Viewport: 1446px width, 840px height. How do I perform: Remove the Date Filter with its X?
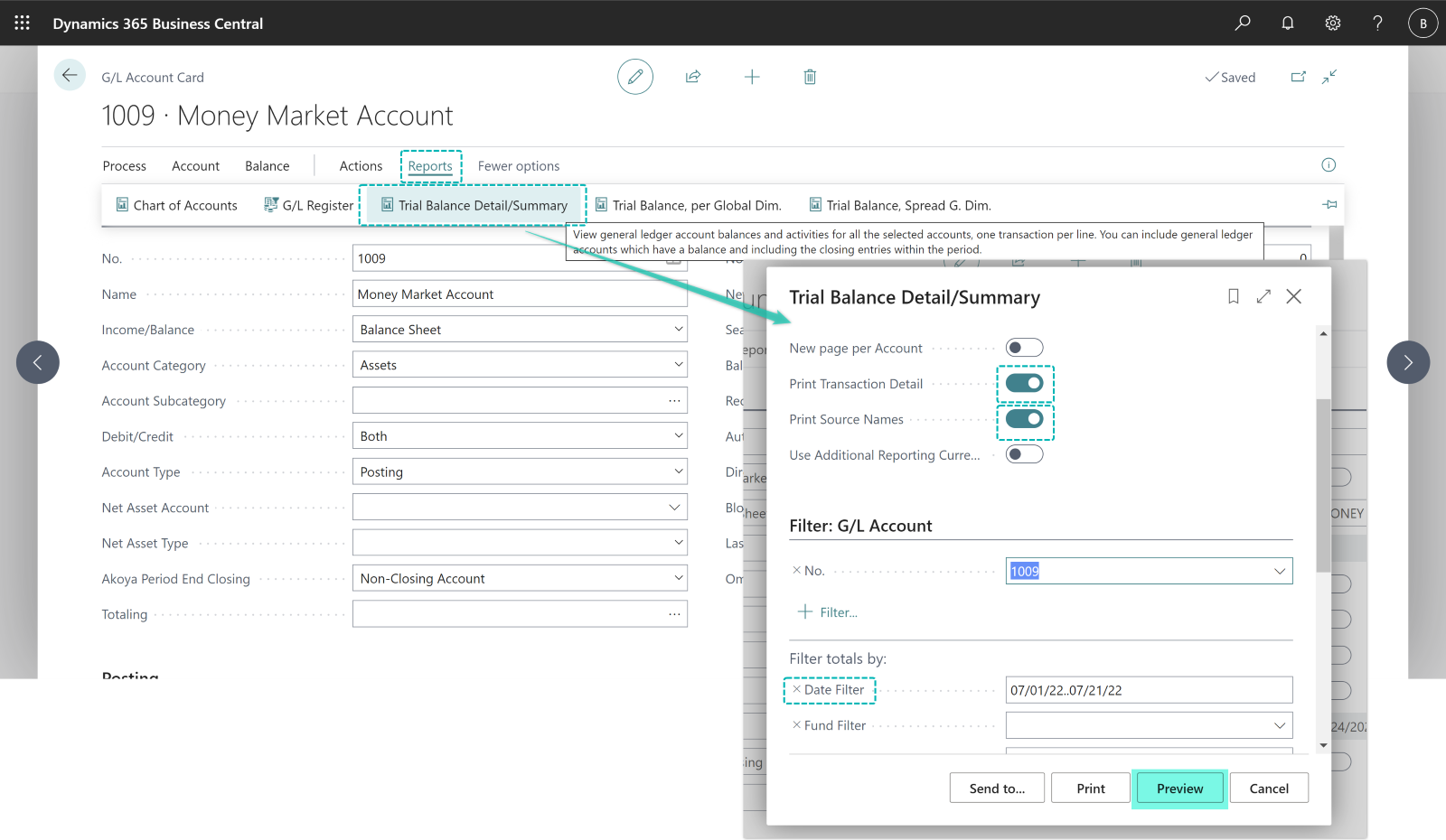pyautogui.click(x=796, y=689)
